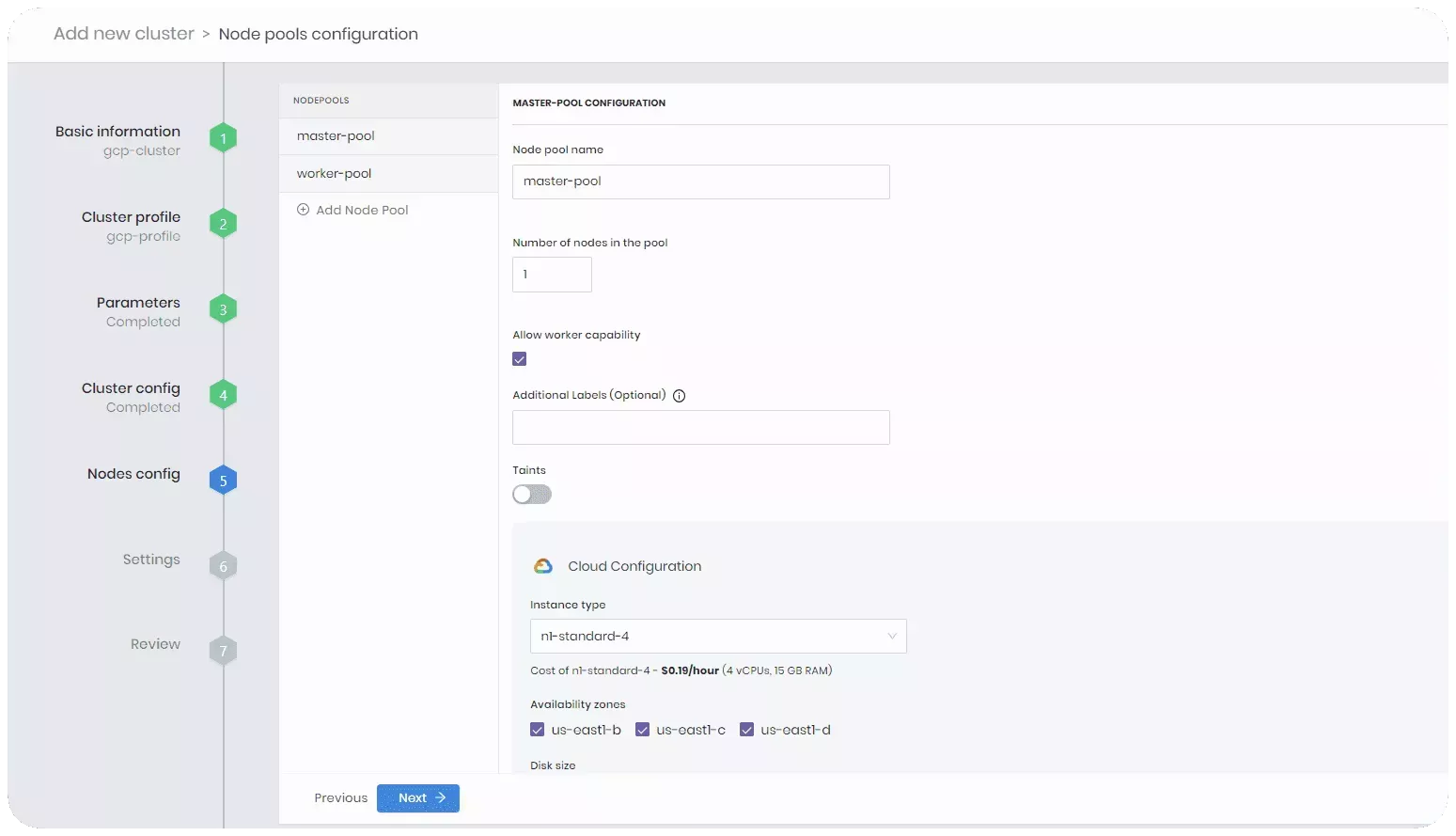Click the info icon next to Additional Labels
The width and height of the screenshot is (1456, 836).
tap(680, 396)
